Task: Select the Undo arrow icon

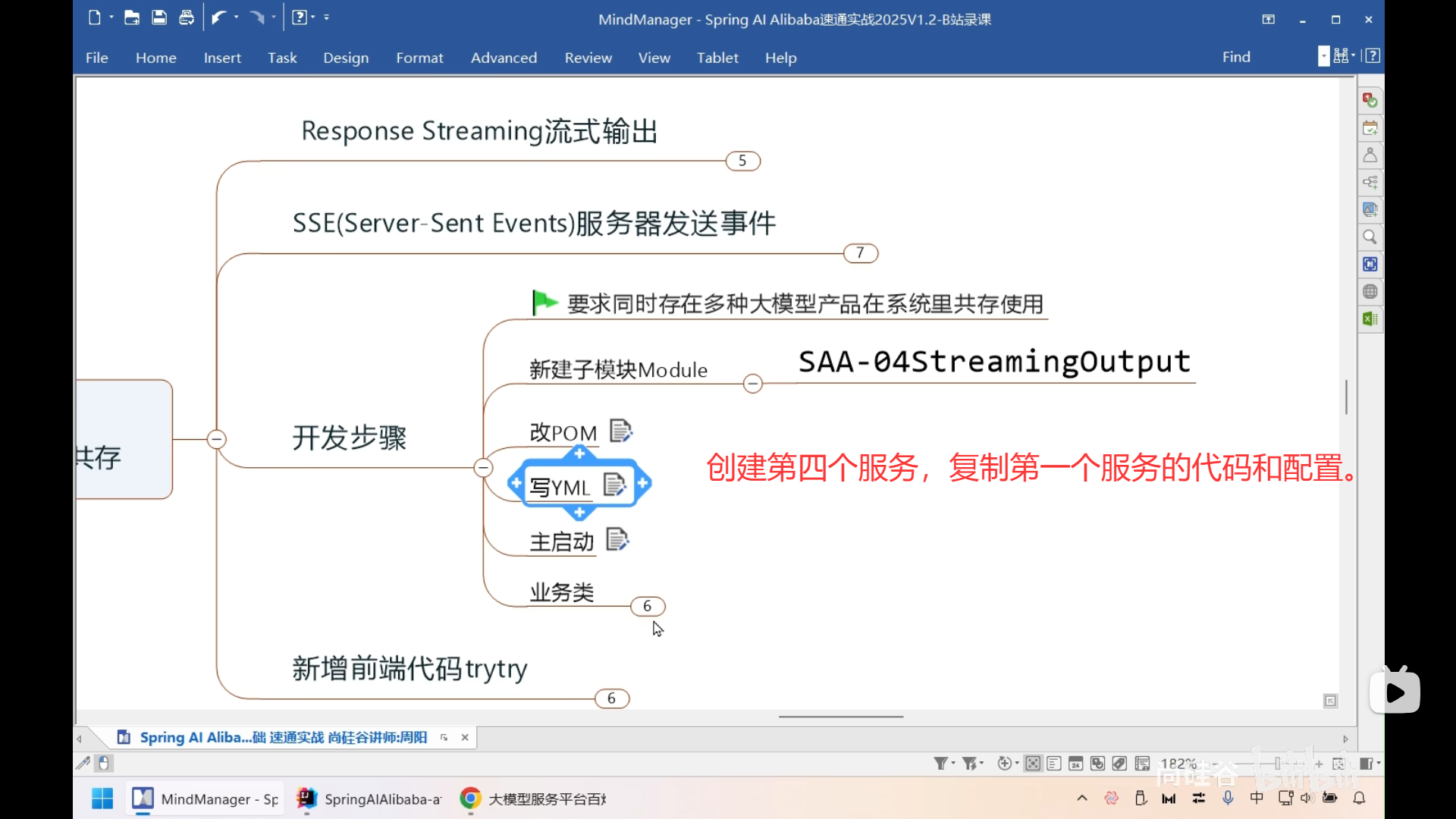Action: pyautogui.click(x=218, y=17)
